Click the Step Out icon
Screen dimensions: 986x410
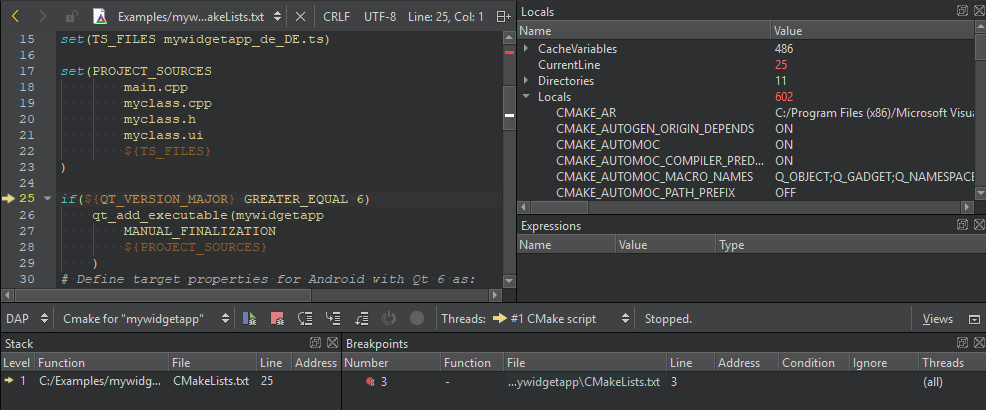point(361,319)
